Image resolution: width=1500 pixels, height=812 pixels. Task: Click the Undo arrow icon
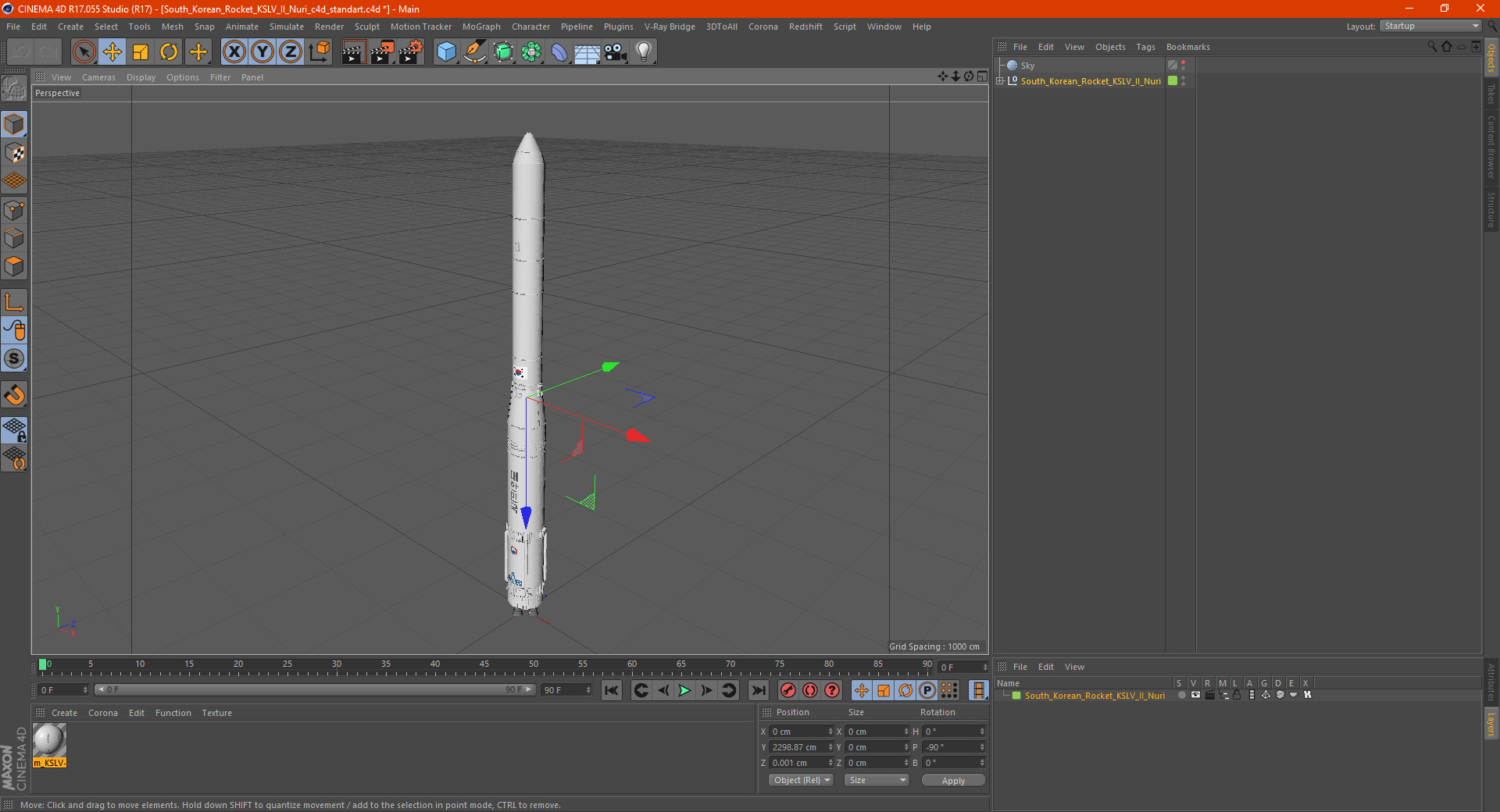(20, 52)
